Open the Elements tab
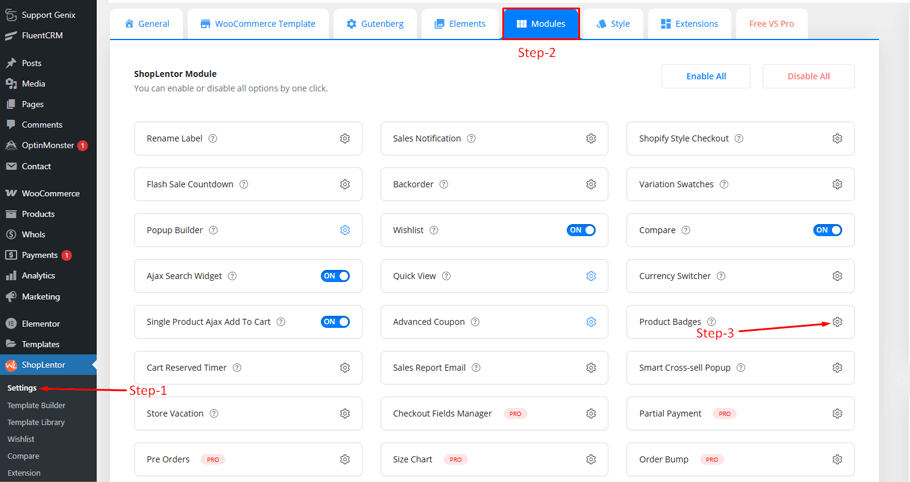This screenshot has width=910, height=482. [460, 24]
